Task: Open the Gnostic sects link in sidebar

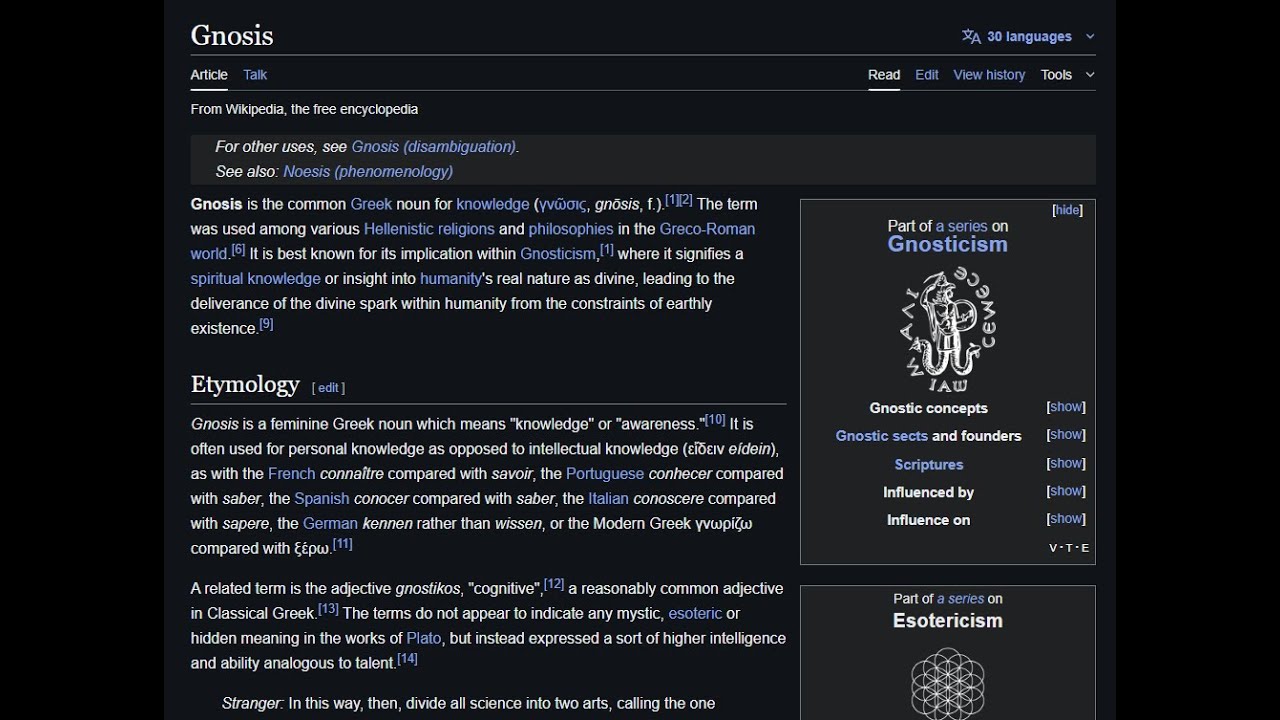Action: pos(881,436)
